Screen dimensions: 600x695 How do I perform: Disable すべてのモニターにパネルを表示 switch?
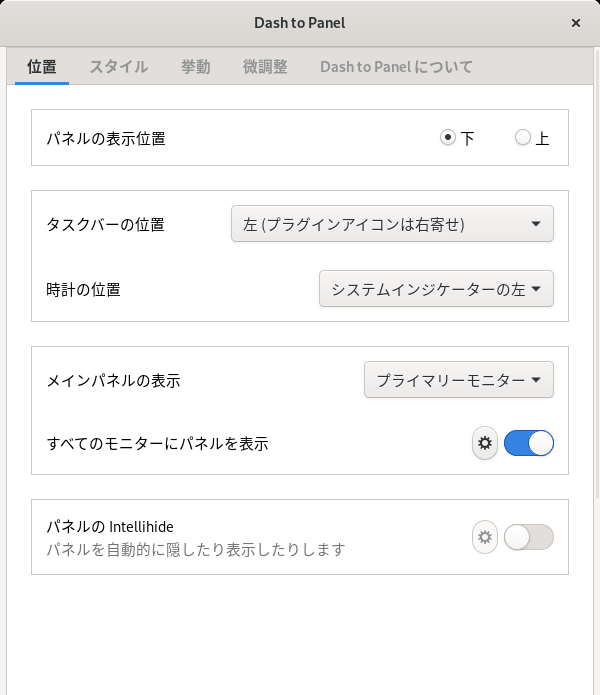[x=529, y=443]
